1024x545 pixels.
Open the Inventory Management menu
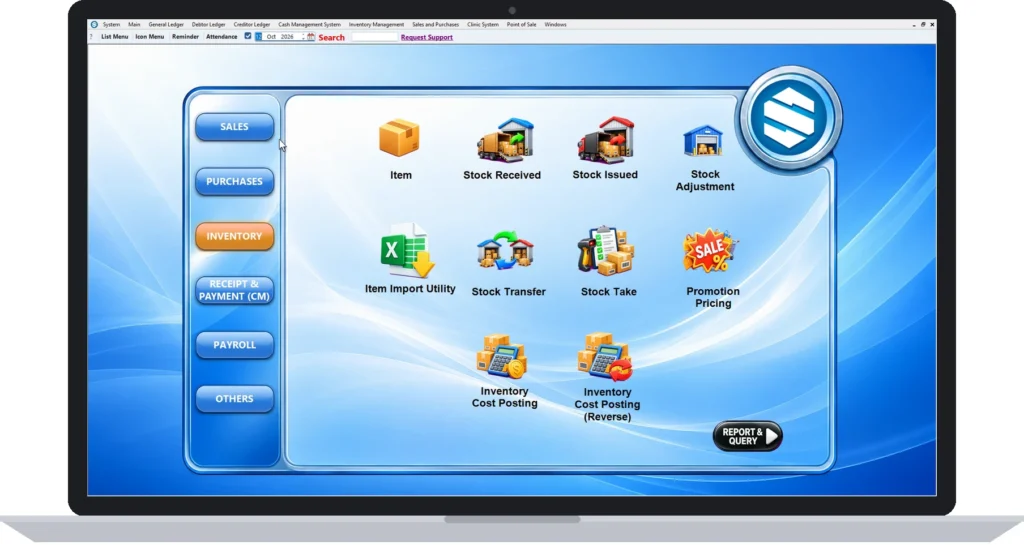coord(376,25)
